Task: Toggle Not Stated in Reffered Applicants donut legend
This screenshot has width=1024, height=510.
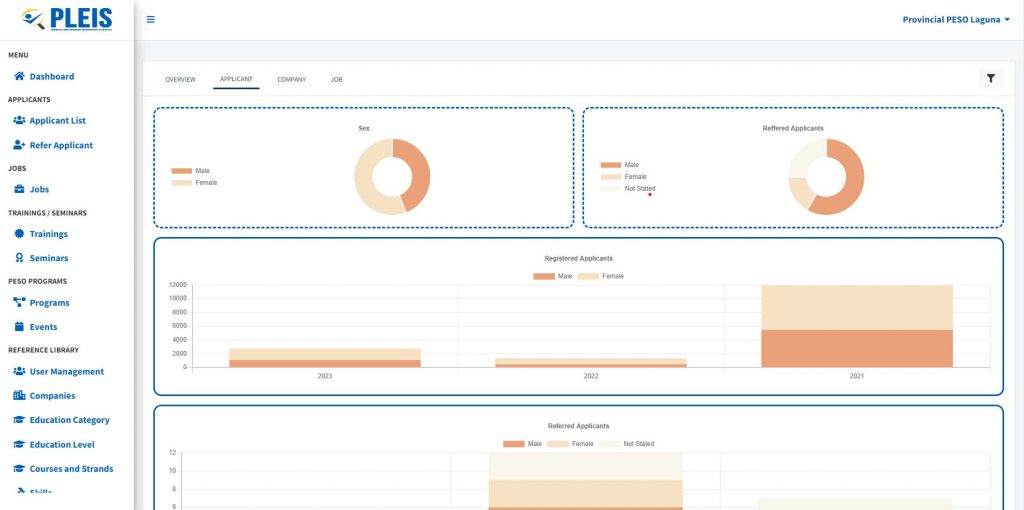Action: click(628, 189)
